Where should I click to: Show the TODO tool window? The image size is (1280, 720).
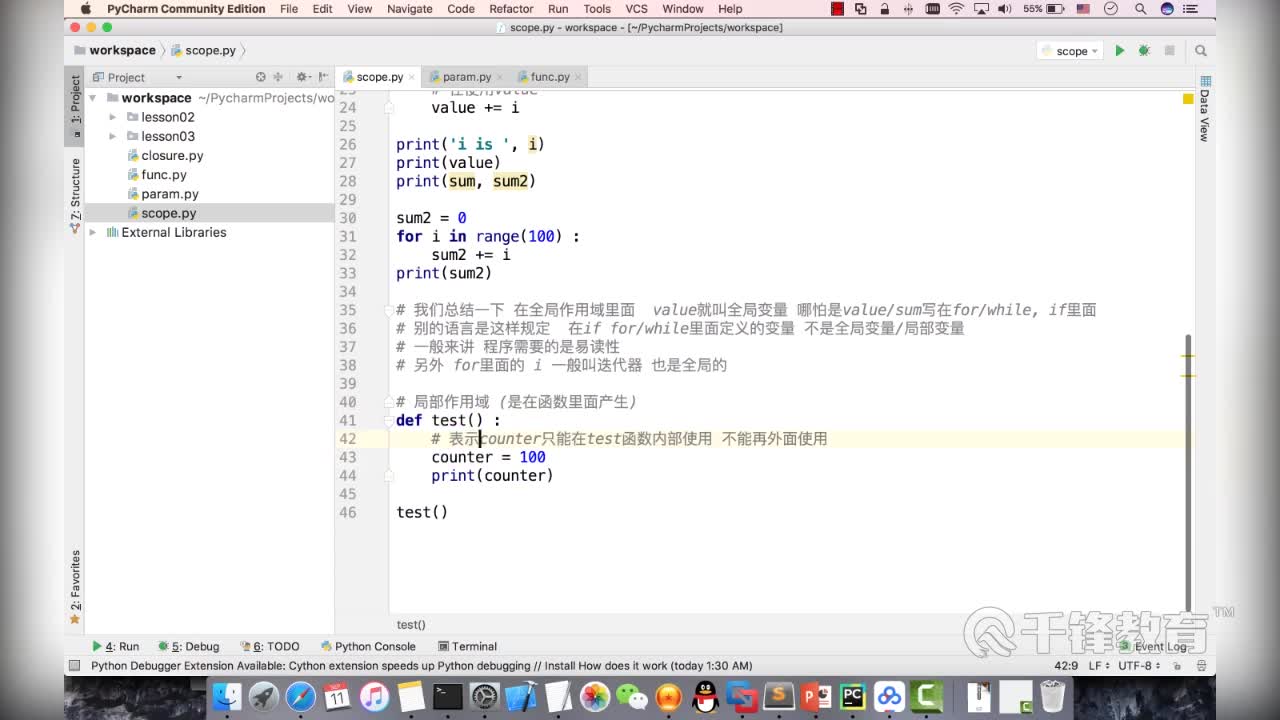[x=272, y=646]
